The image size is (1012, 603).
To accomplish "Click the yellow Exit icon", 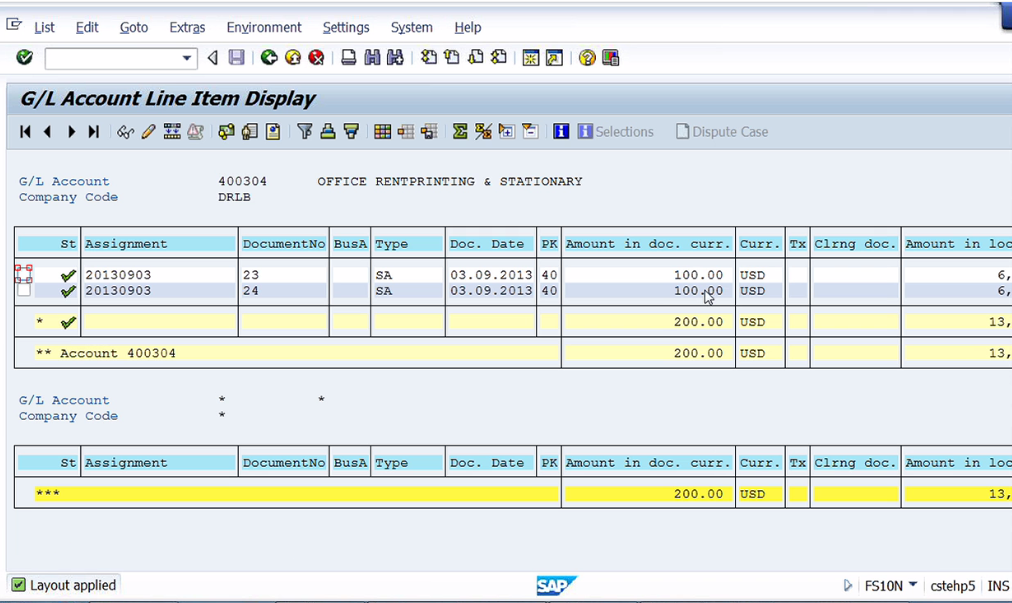I will click(x=293, y=57).
